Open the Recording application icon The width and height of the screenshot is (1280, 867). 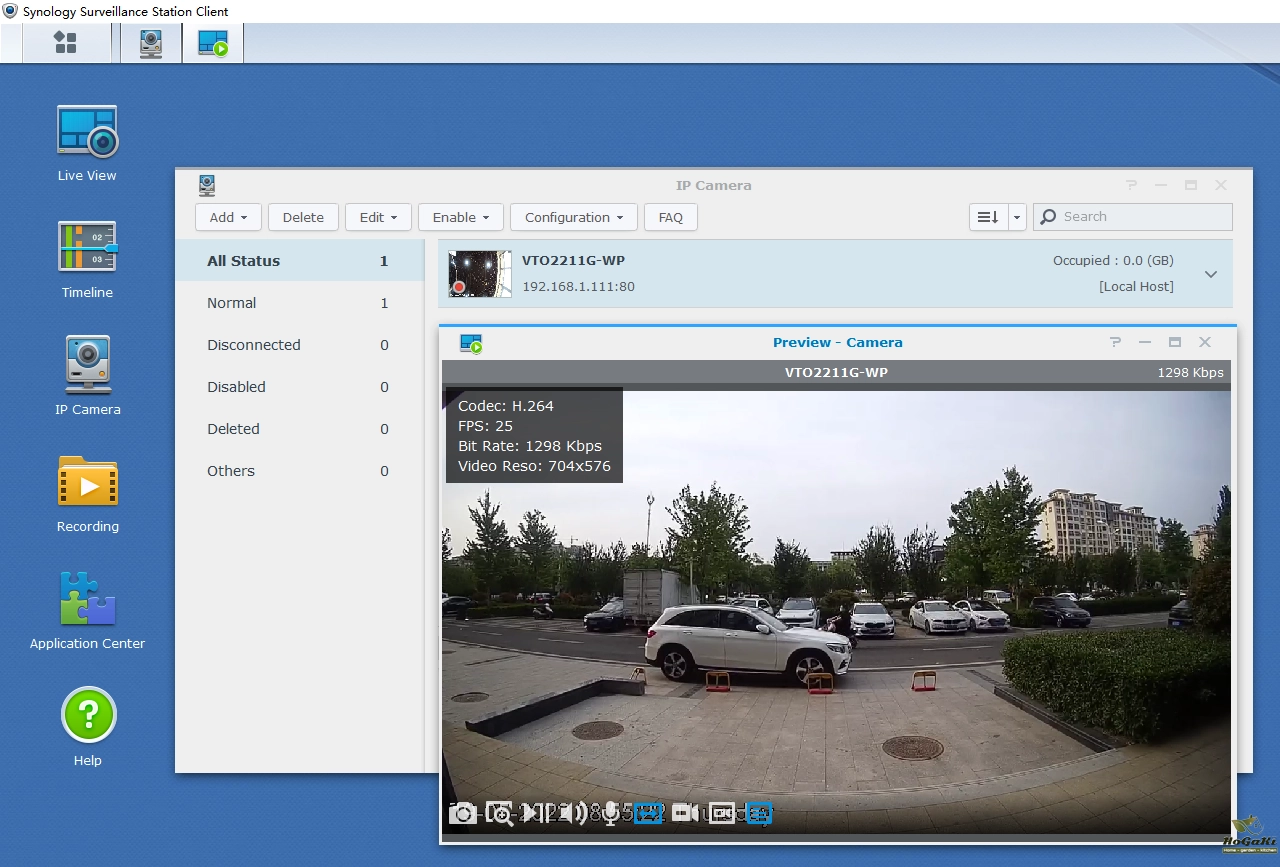click(87, 483)
